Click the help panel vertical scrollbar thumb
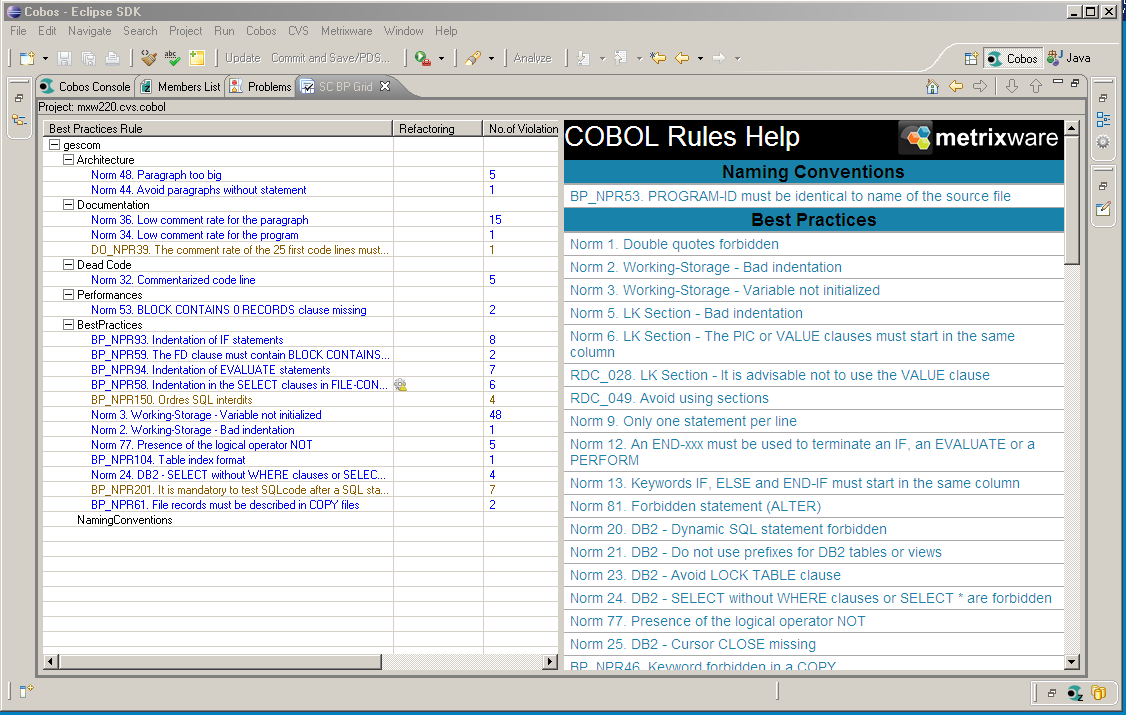This screenshot has height=715, width=1126. click(1071, 201)
